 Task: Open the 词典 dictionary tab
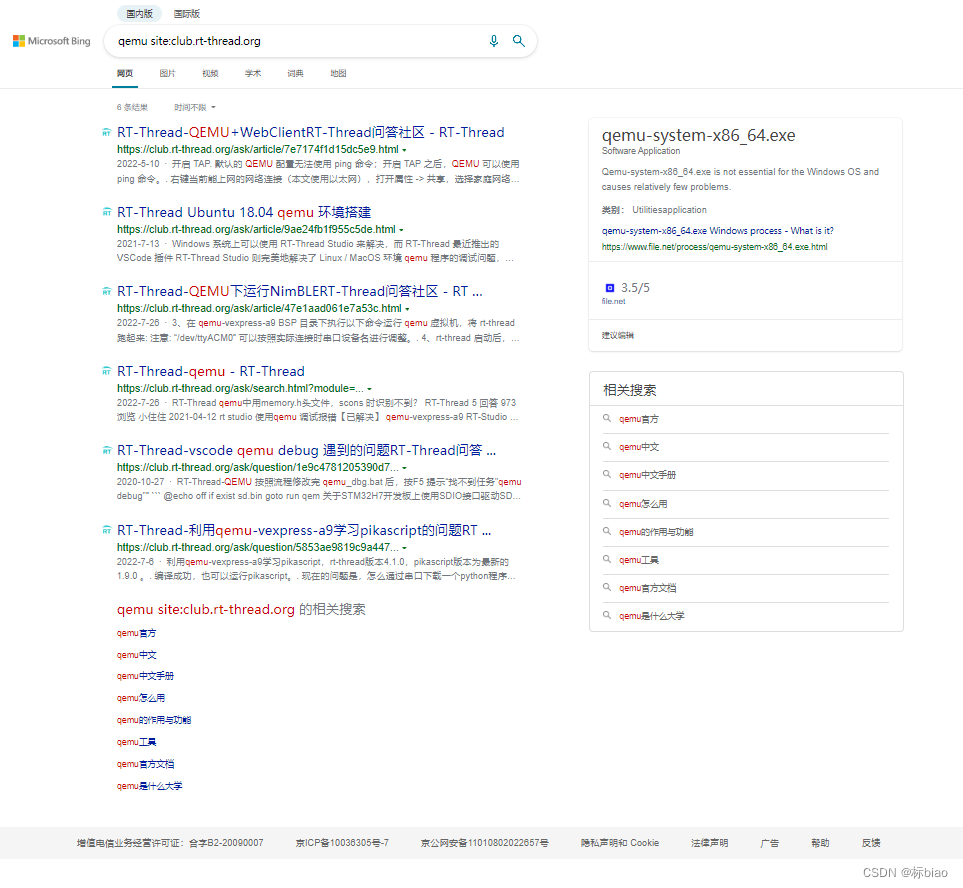(x=295, y=74)
